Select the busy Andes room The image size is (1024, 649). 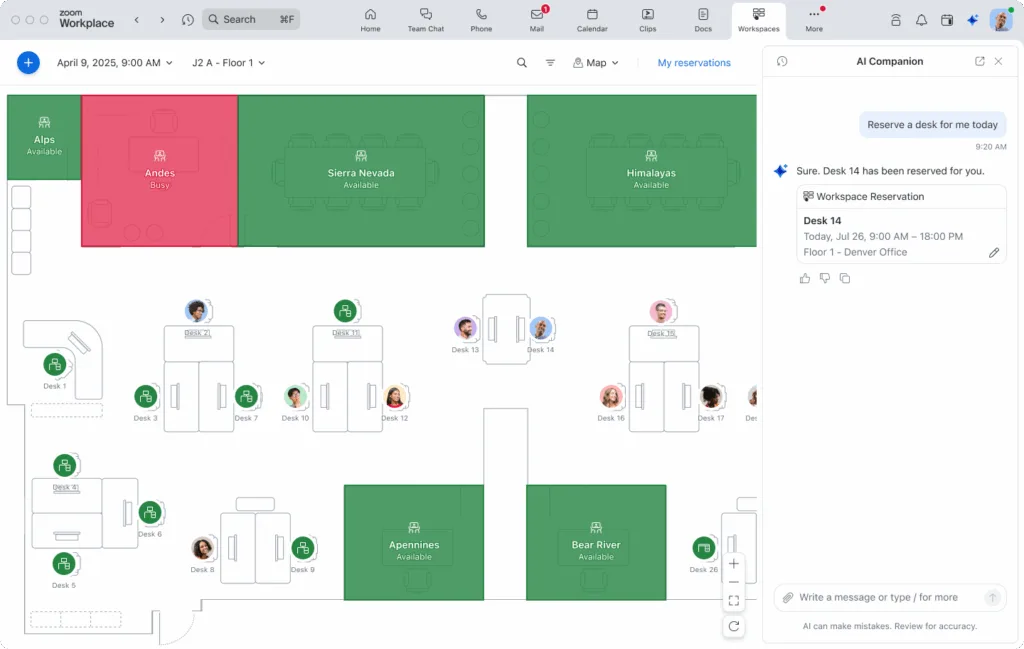coord(160,171)
